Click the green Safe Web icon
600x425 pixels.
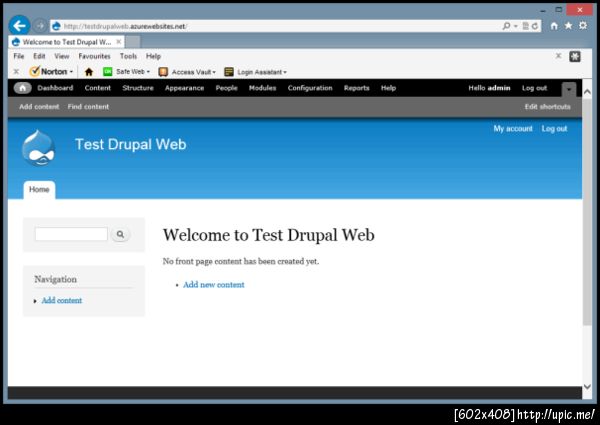[x=108, y=72]
